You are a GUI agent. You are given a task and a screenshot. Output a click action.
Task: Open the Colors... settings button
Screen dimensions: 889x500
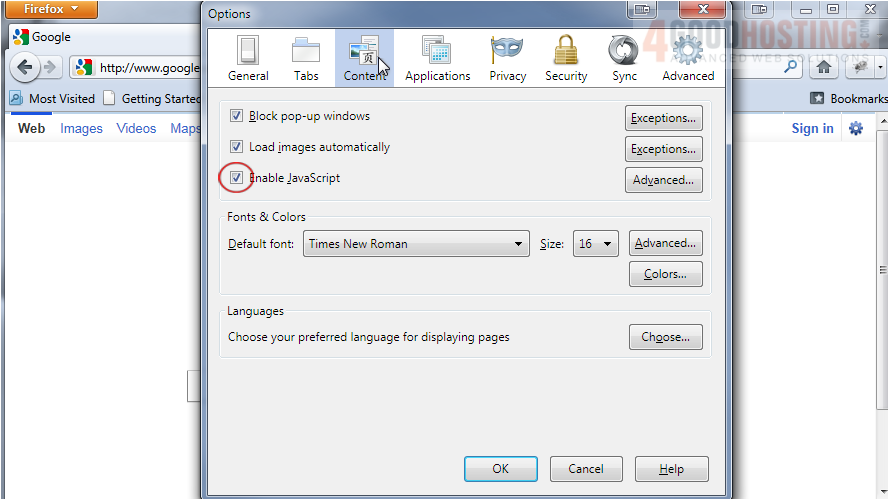click(x=665, y=274)
